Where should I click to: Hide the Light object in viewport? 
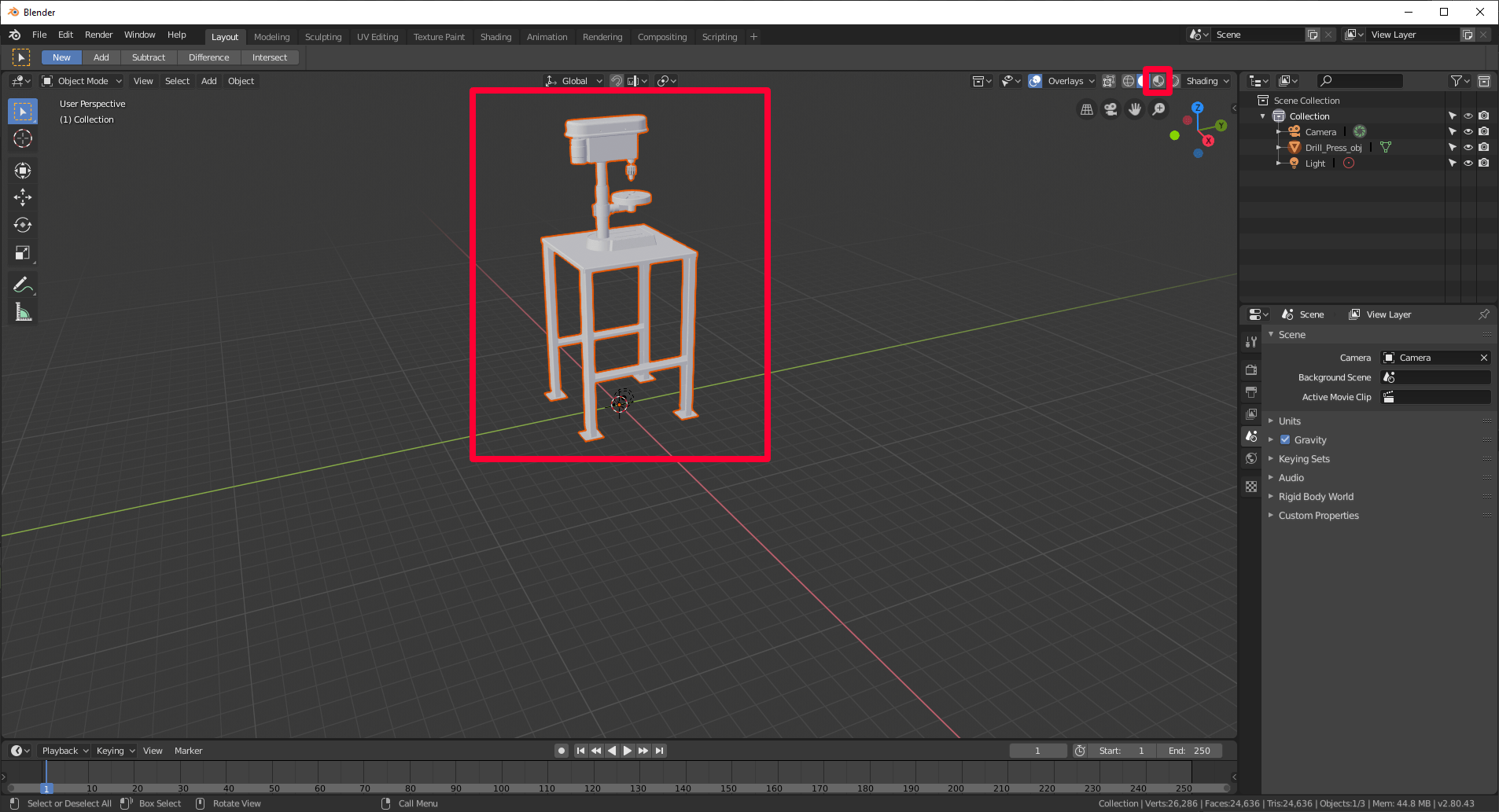(x=1468, y=163)
